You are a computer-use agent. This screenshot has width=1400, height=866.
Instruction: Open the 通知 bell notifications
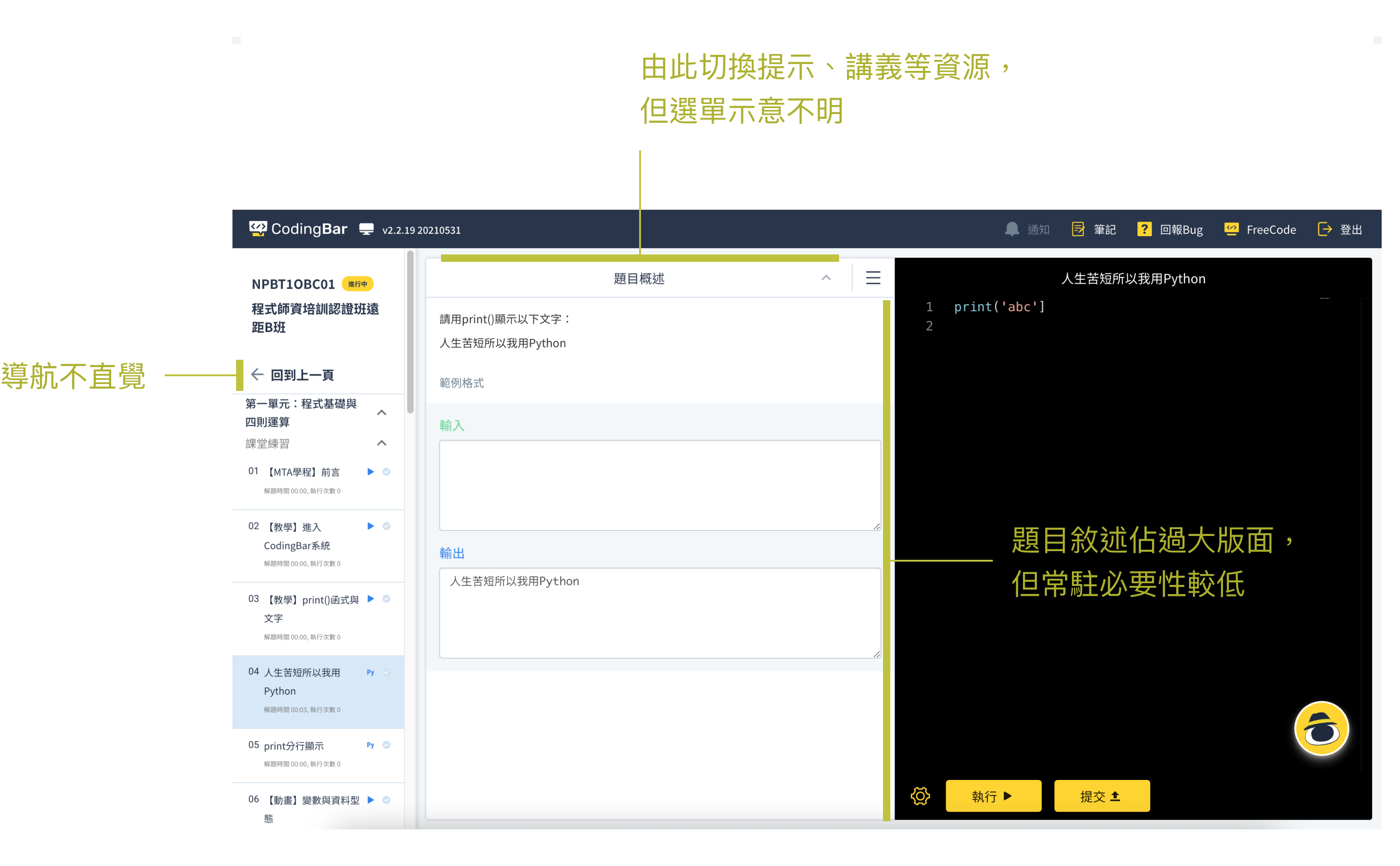click(x=1027, y=229)
